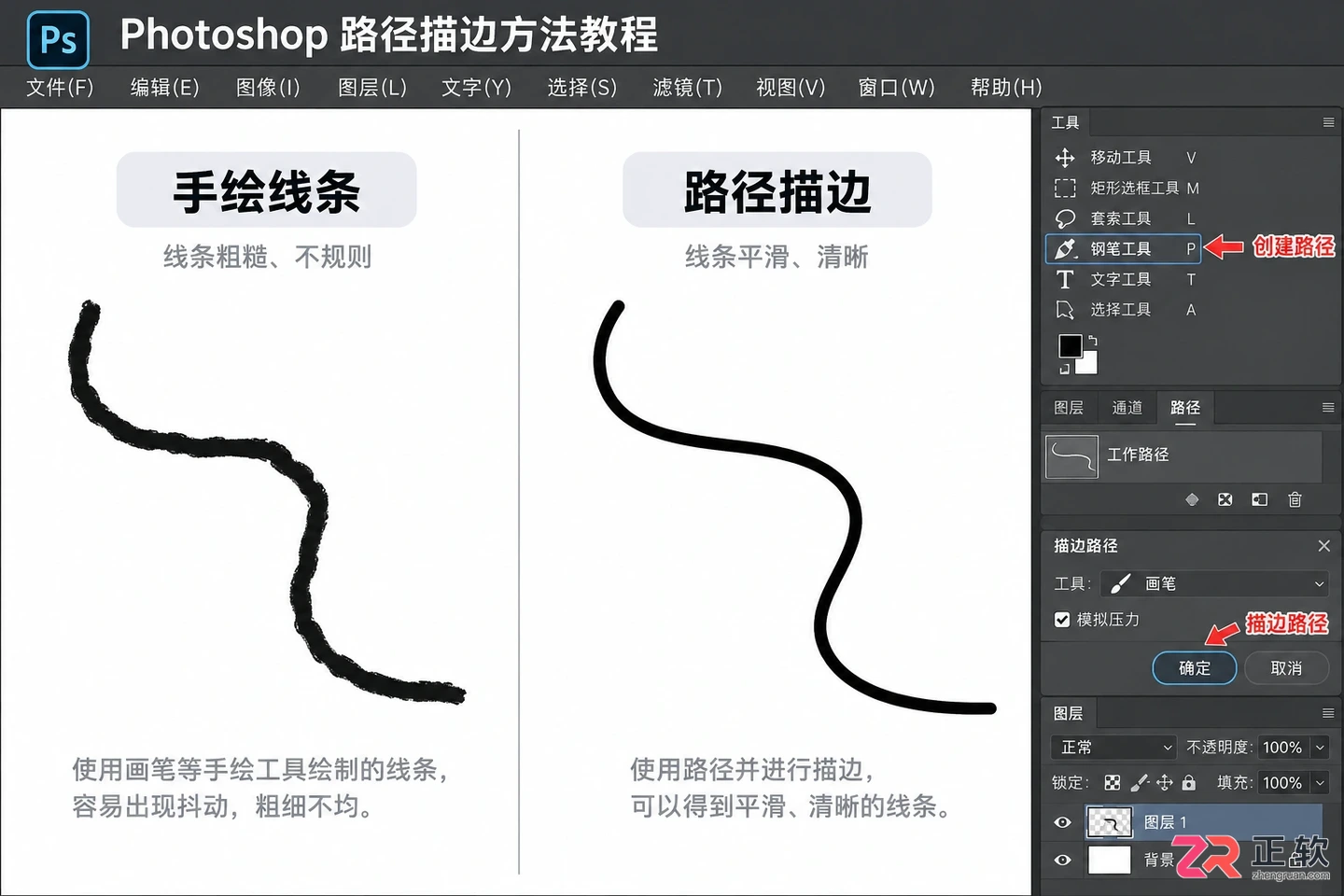Open the 工具 画笔 dropdown
The height and width of the screenshot is (896, 1344).
pyautogui.click(x=1214, y=584)
